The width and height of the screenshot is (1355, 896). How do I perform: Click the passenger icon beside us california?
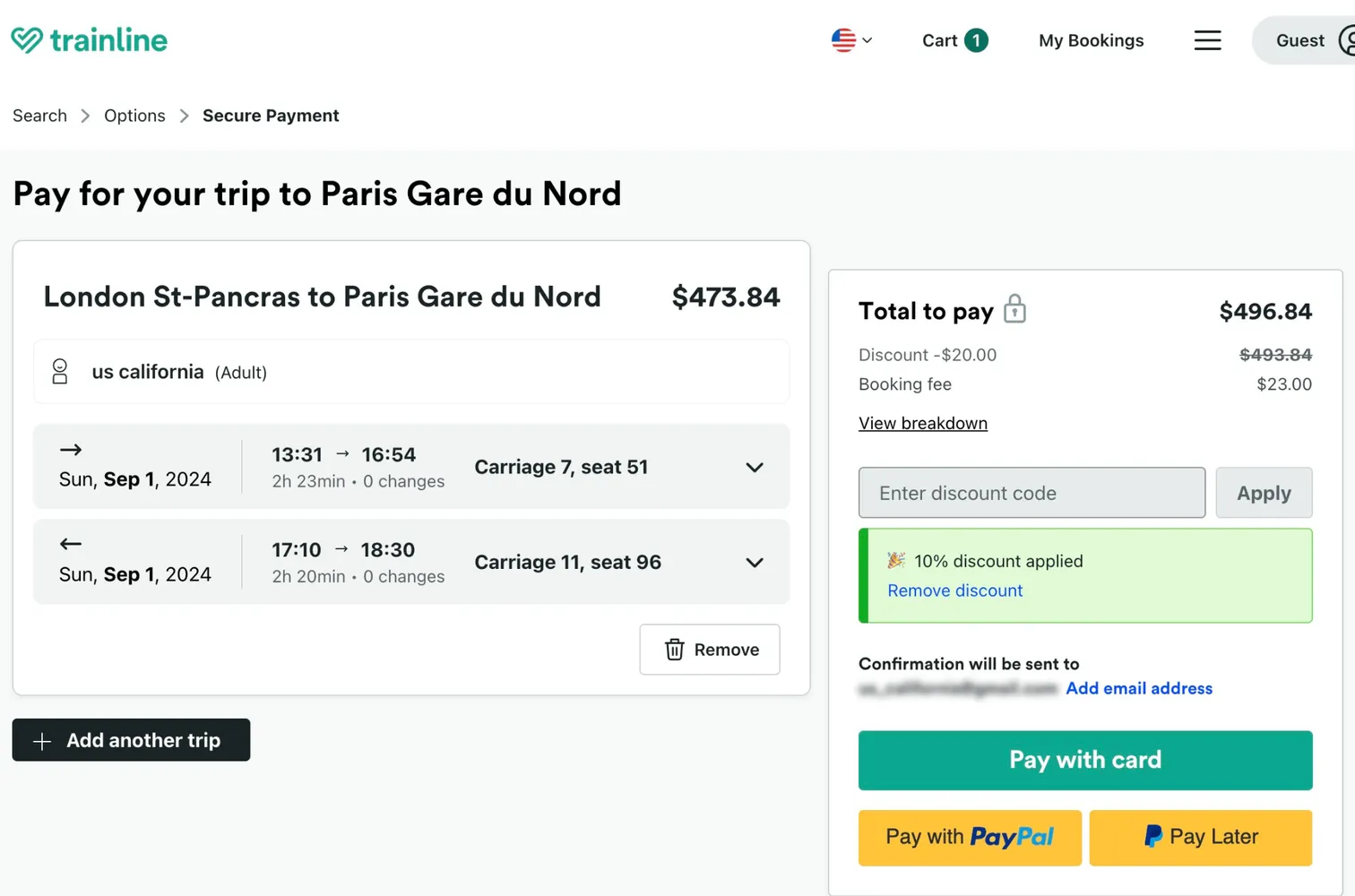[x=60, y=372]
